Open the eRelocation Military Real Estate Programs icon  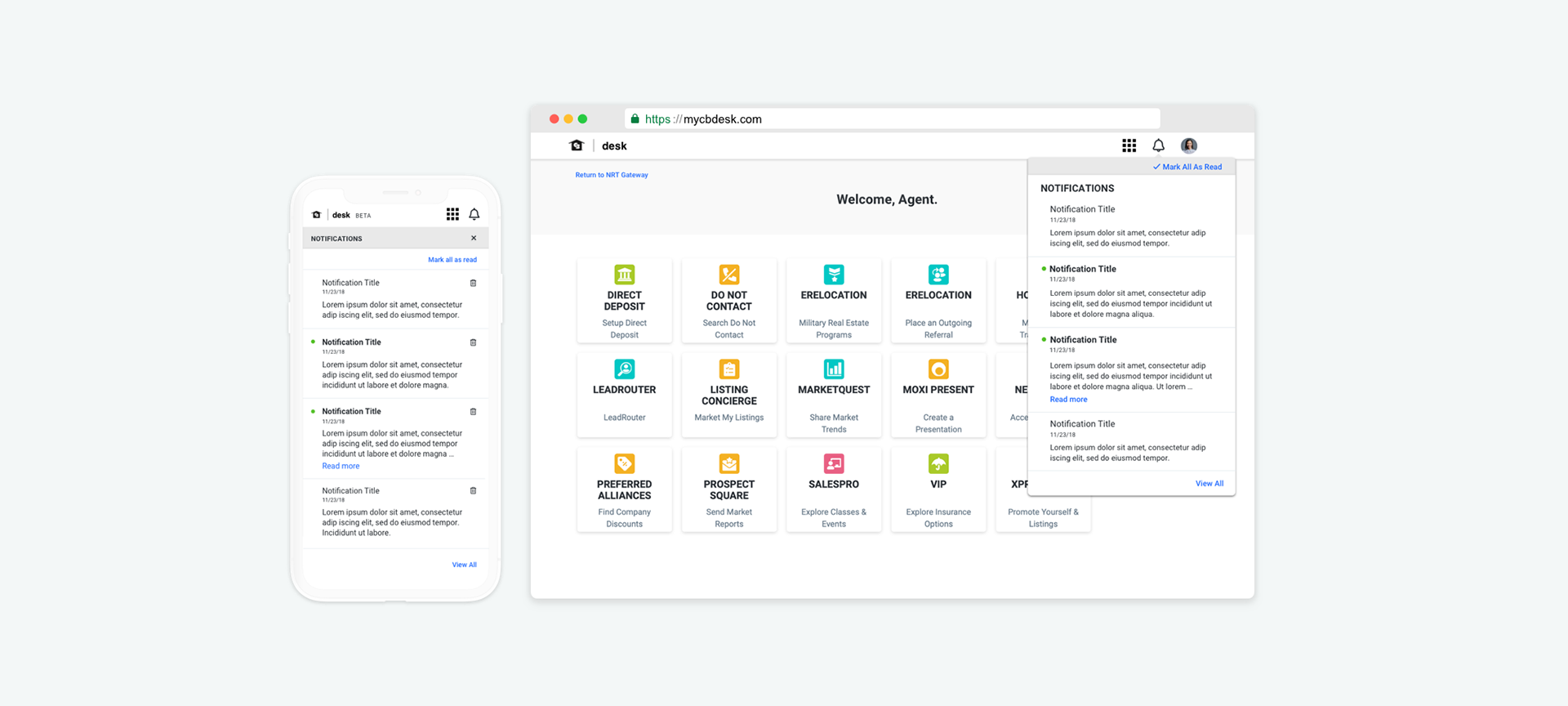click(x=834, y=275)
